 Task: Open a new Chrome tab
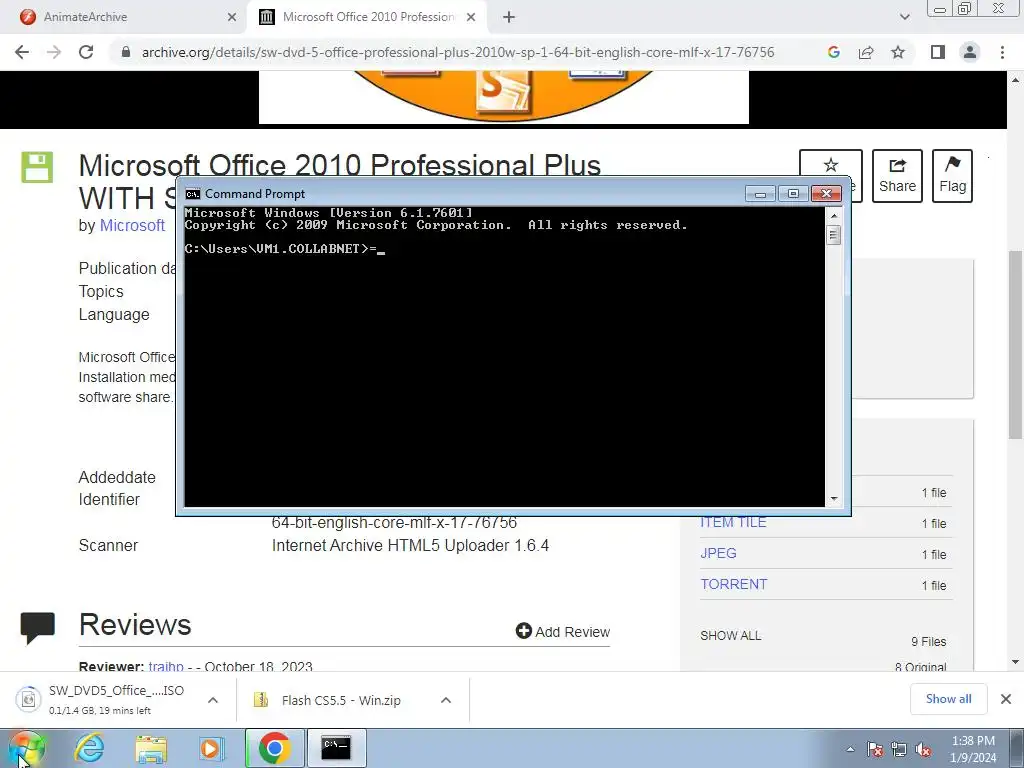point(509,17)
